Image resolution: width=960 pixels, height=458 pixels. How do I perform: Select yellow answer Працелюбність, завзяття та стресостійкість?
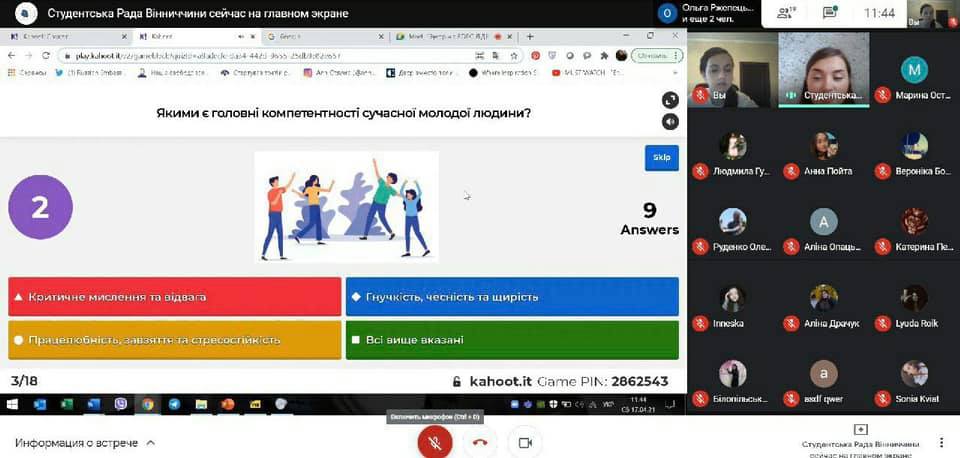coord(174,340)
